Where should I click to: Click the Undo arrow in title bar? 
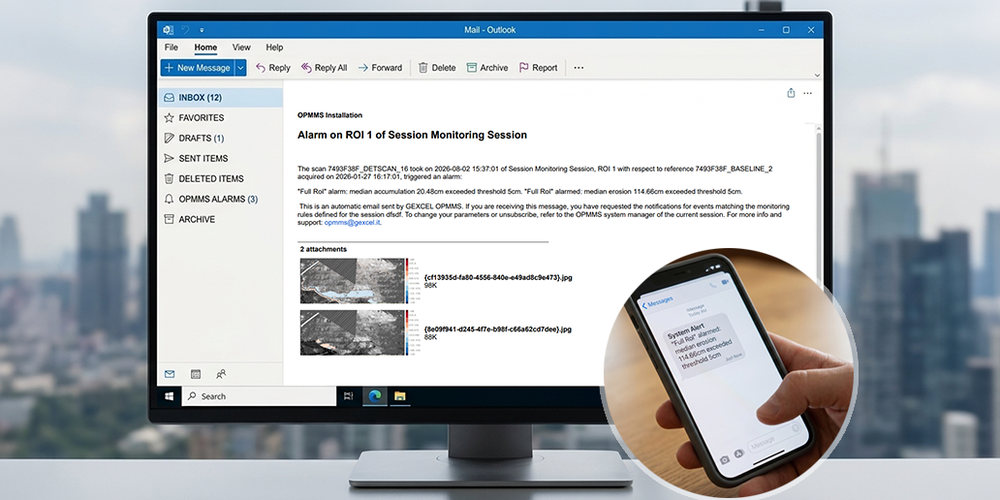tap(186, 29)
